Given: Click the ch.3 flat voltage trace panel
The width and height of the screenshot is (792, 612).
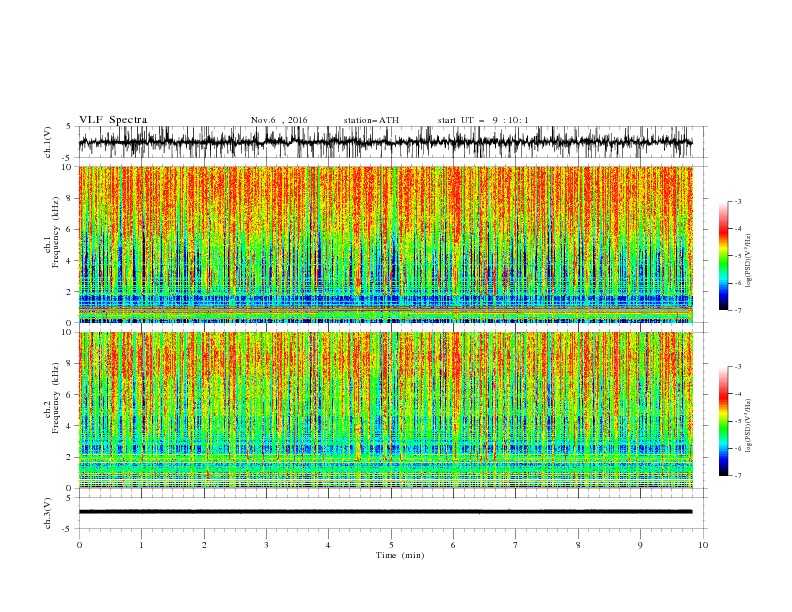Looking at the screenshot, I should click(x=392, y=513).
